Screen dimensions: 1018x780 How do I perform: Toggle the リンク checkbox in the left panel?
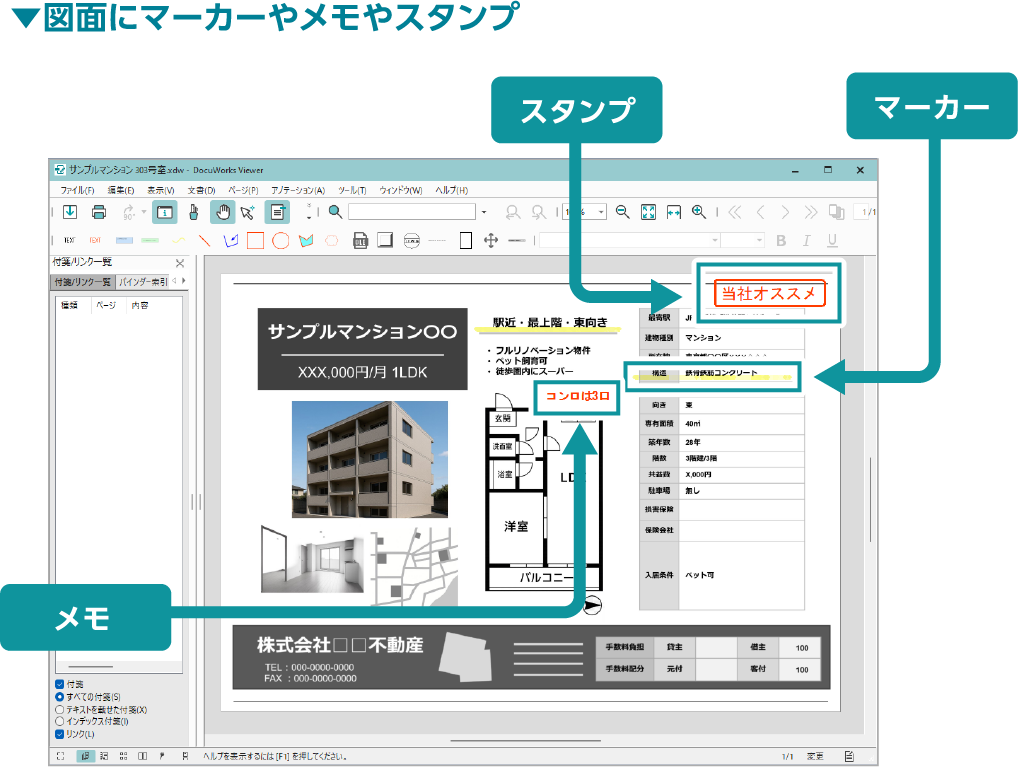pyautogui.click(x=59, y=733)
